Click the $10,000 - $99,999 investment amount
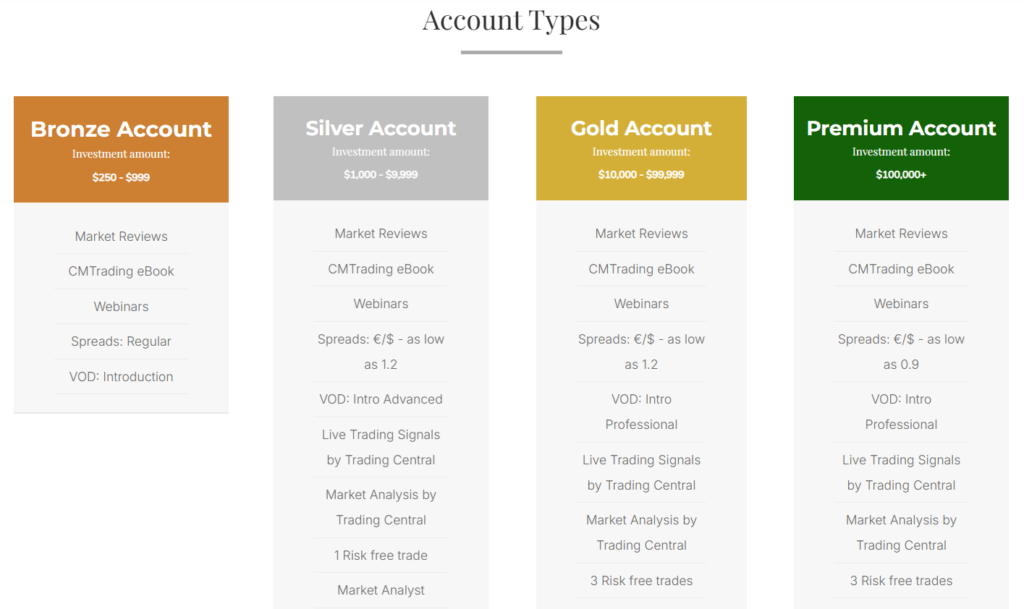 641,174
